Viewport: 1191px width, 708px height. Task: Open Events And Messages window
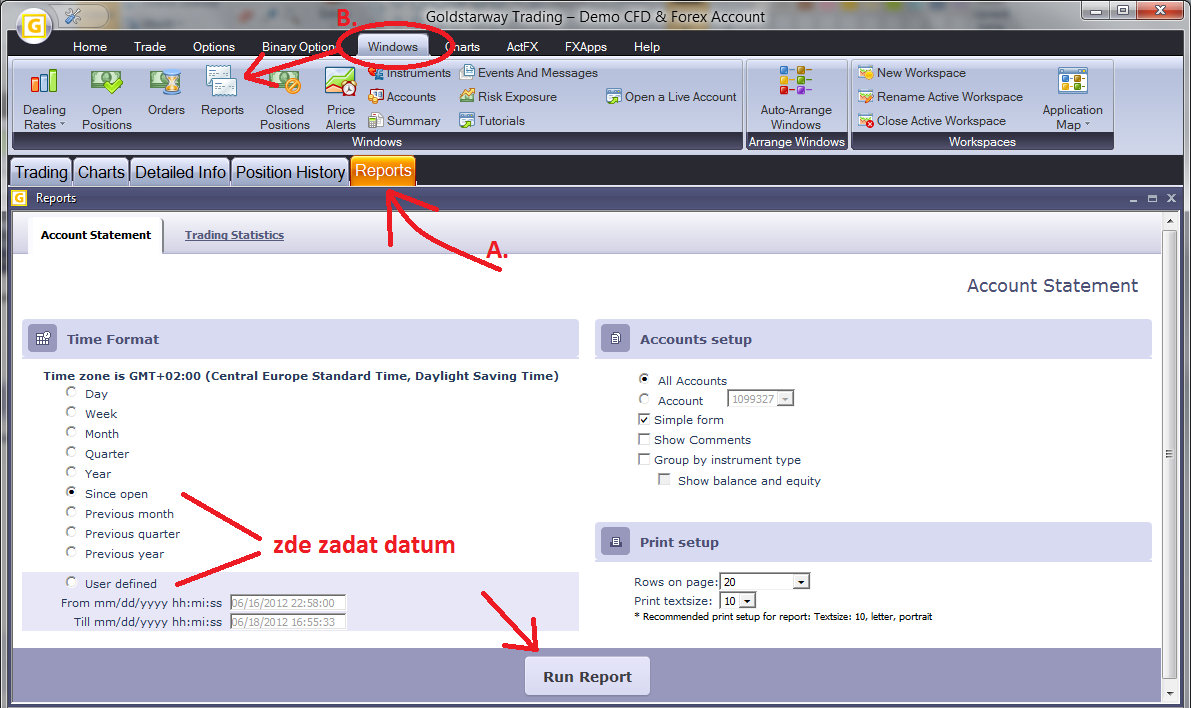[529, 73]
